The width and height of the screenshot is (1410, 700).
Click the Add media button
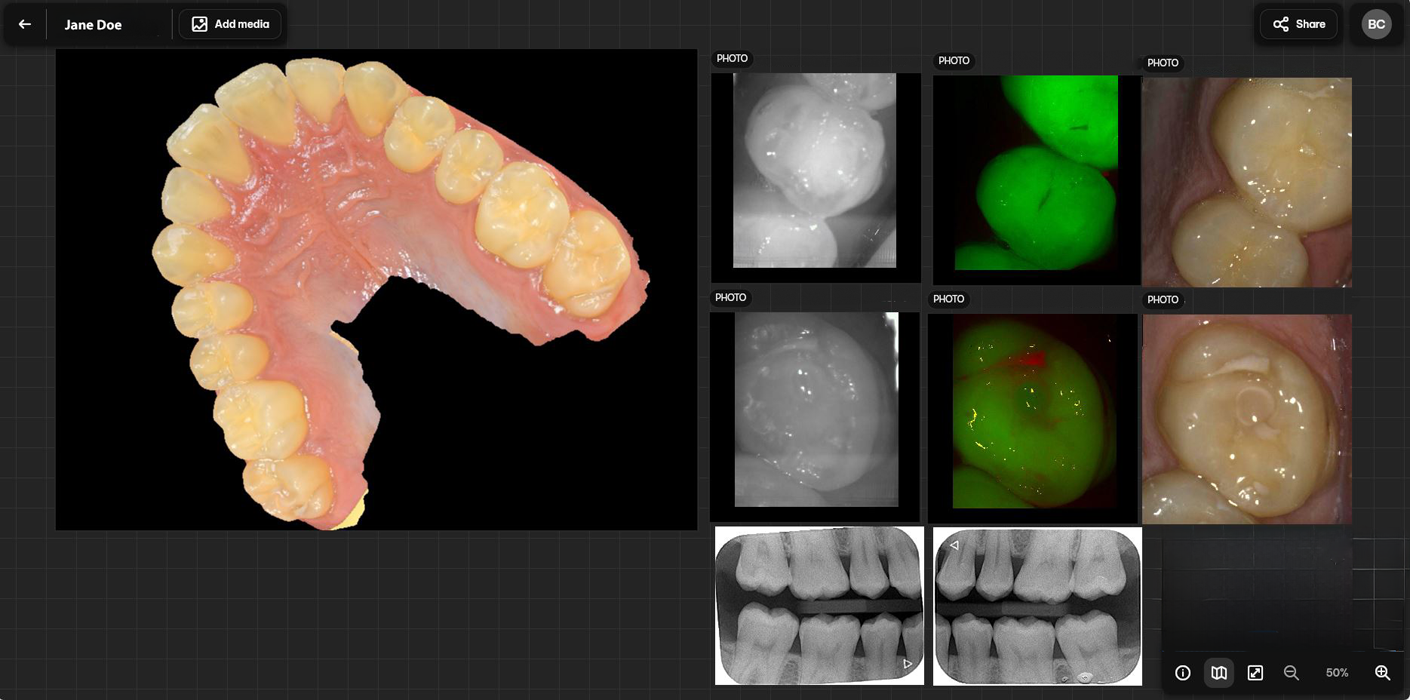click(x=230, y=24)
